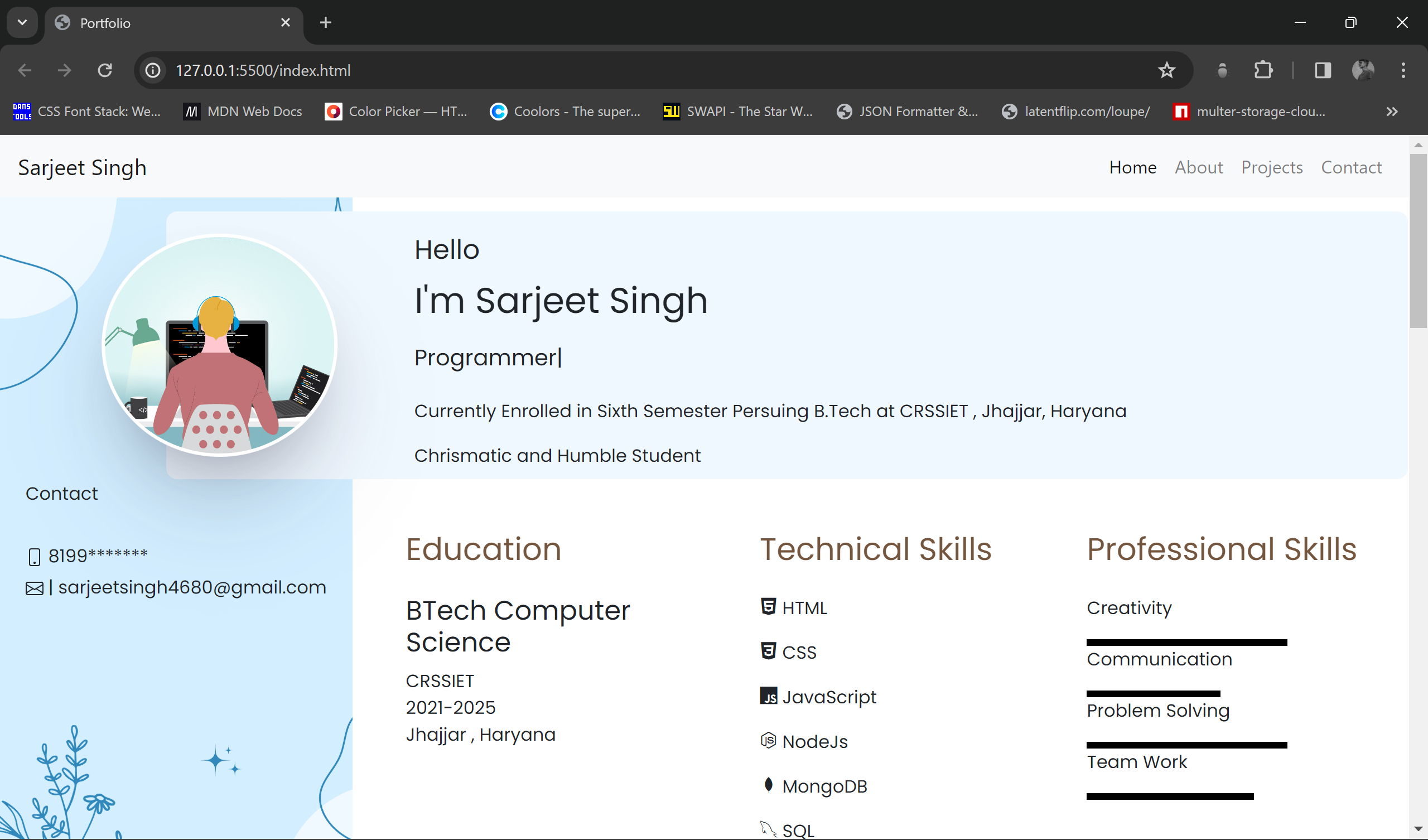
Task: Click the Contact navigation link
Action: click(x=1351, y=167)
